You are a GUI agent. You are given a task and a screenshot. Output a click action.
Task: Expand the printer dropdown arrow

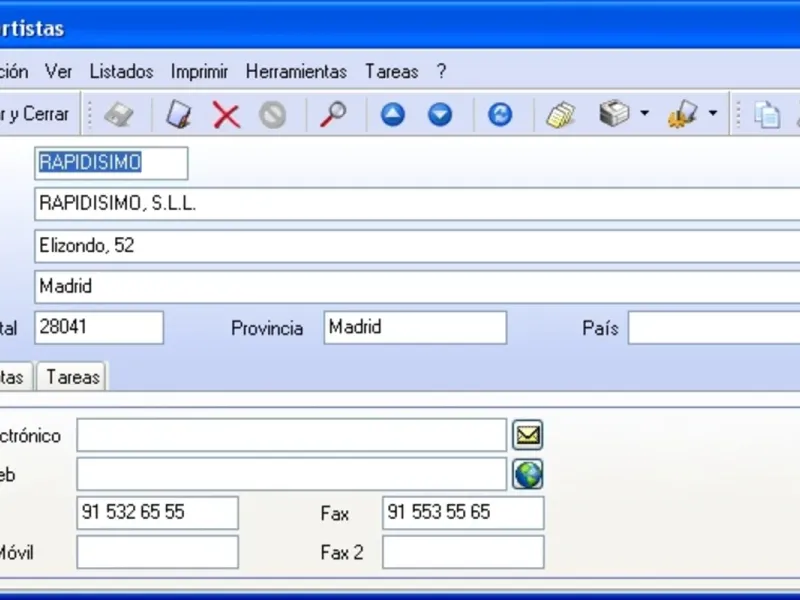(x=645, y=113)
